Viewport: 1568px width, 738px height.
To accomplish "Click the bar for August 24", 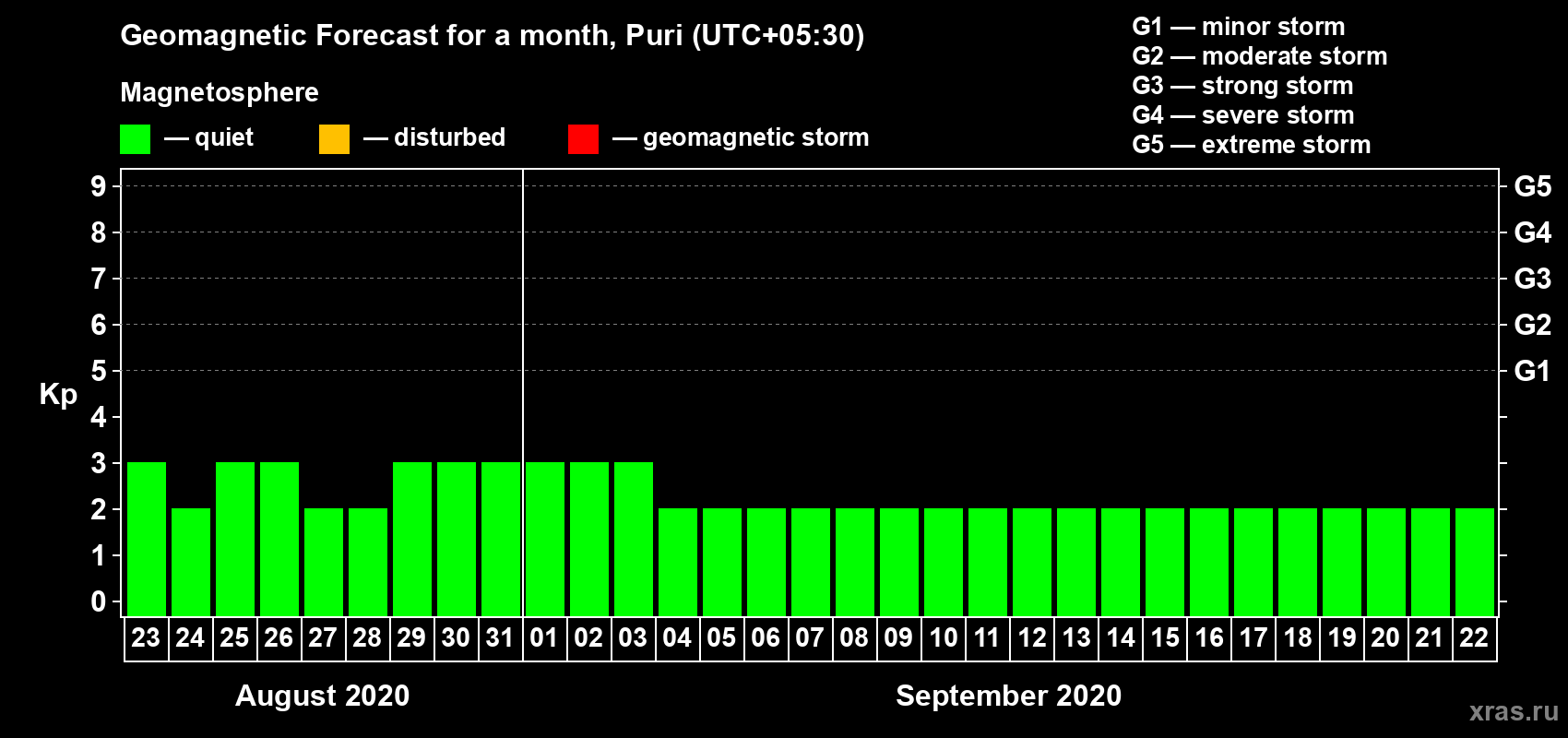I will pyautogui.click(x=191, y=562).
